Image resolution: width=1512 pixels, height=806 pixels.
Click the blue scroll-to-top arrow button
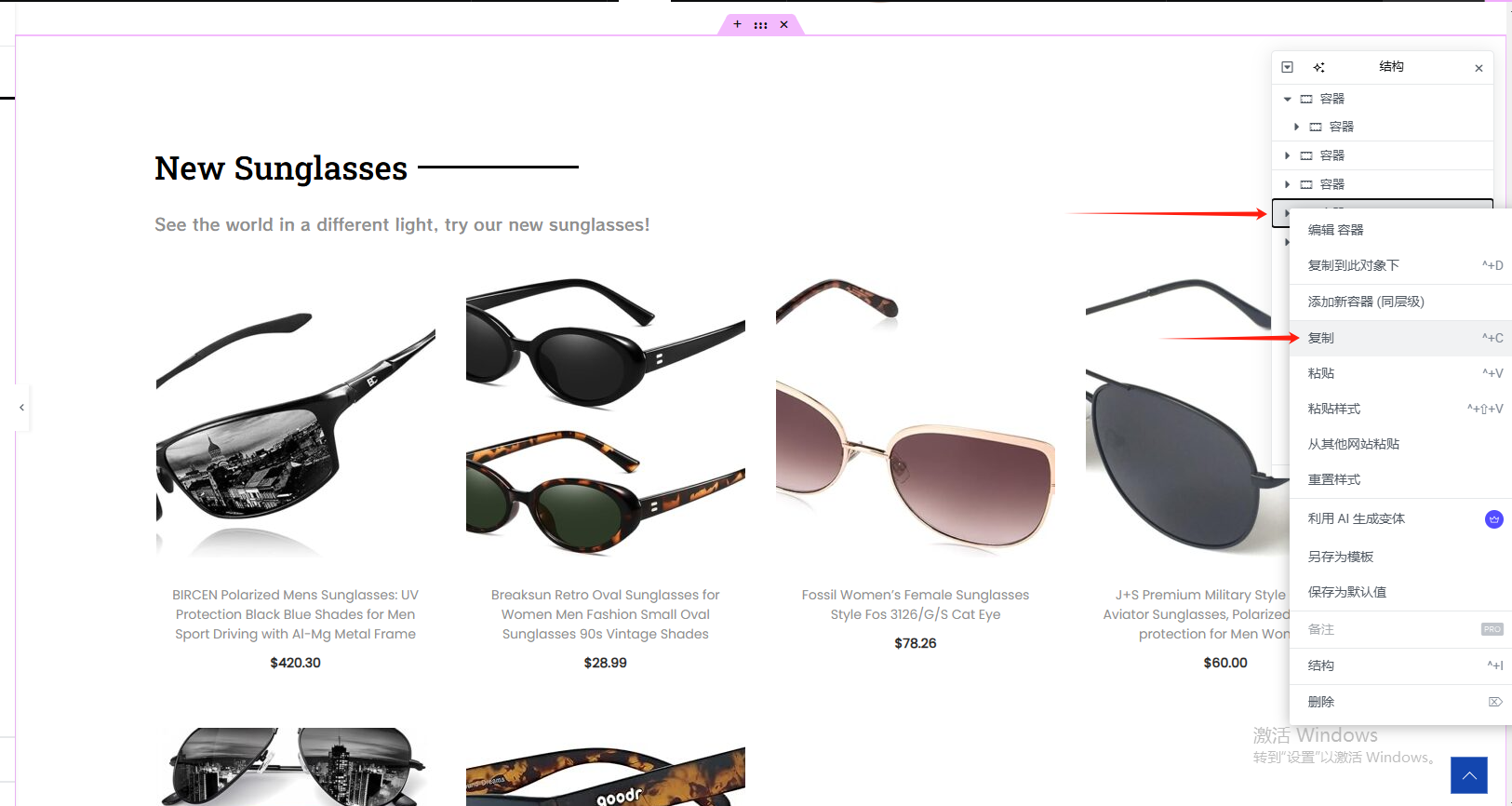1469,775
